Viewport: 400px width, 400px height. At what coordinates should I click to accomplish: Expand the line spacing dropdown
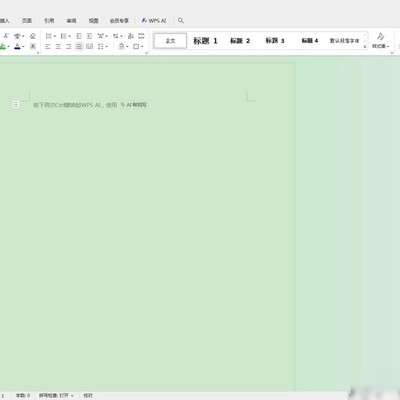point(106,47)
